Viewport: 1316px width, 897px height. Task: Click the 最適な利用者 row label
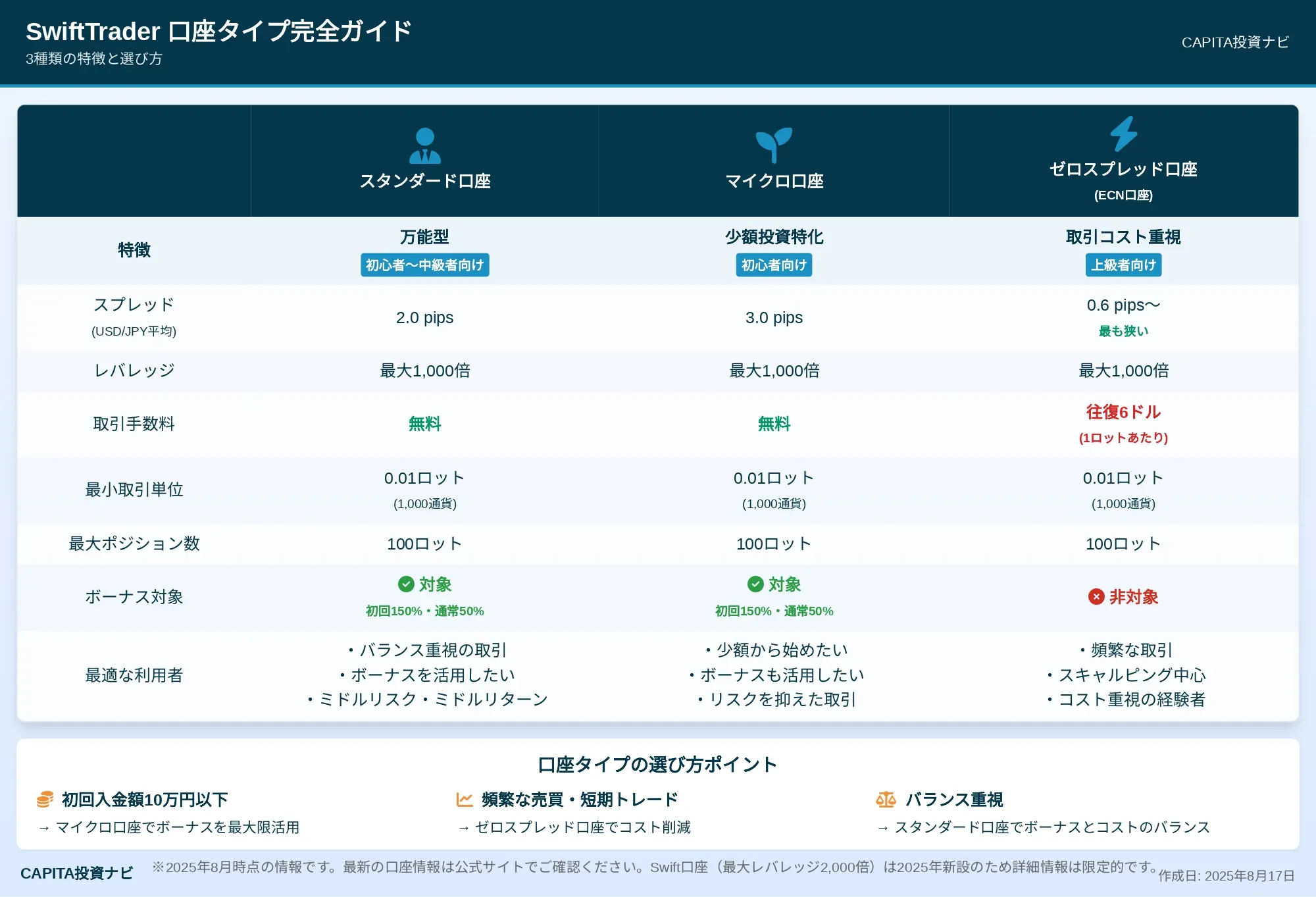click(134, 675)
